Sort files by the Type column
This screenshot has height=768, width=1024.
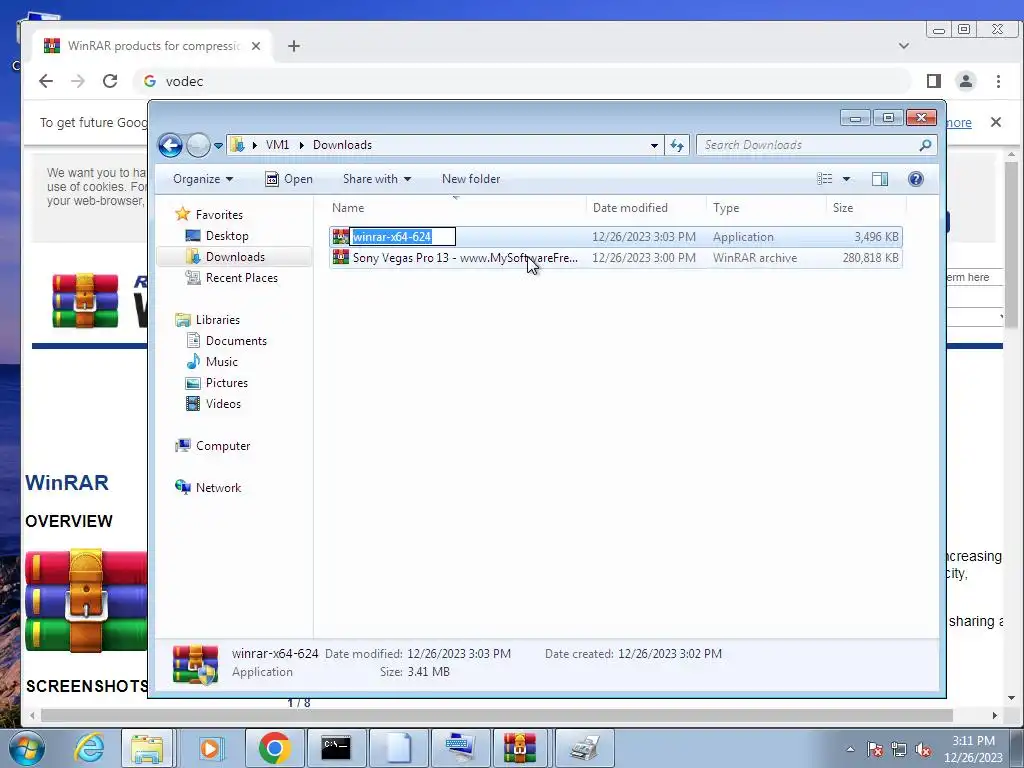point(766,208)
